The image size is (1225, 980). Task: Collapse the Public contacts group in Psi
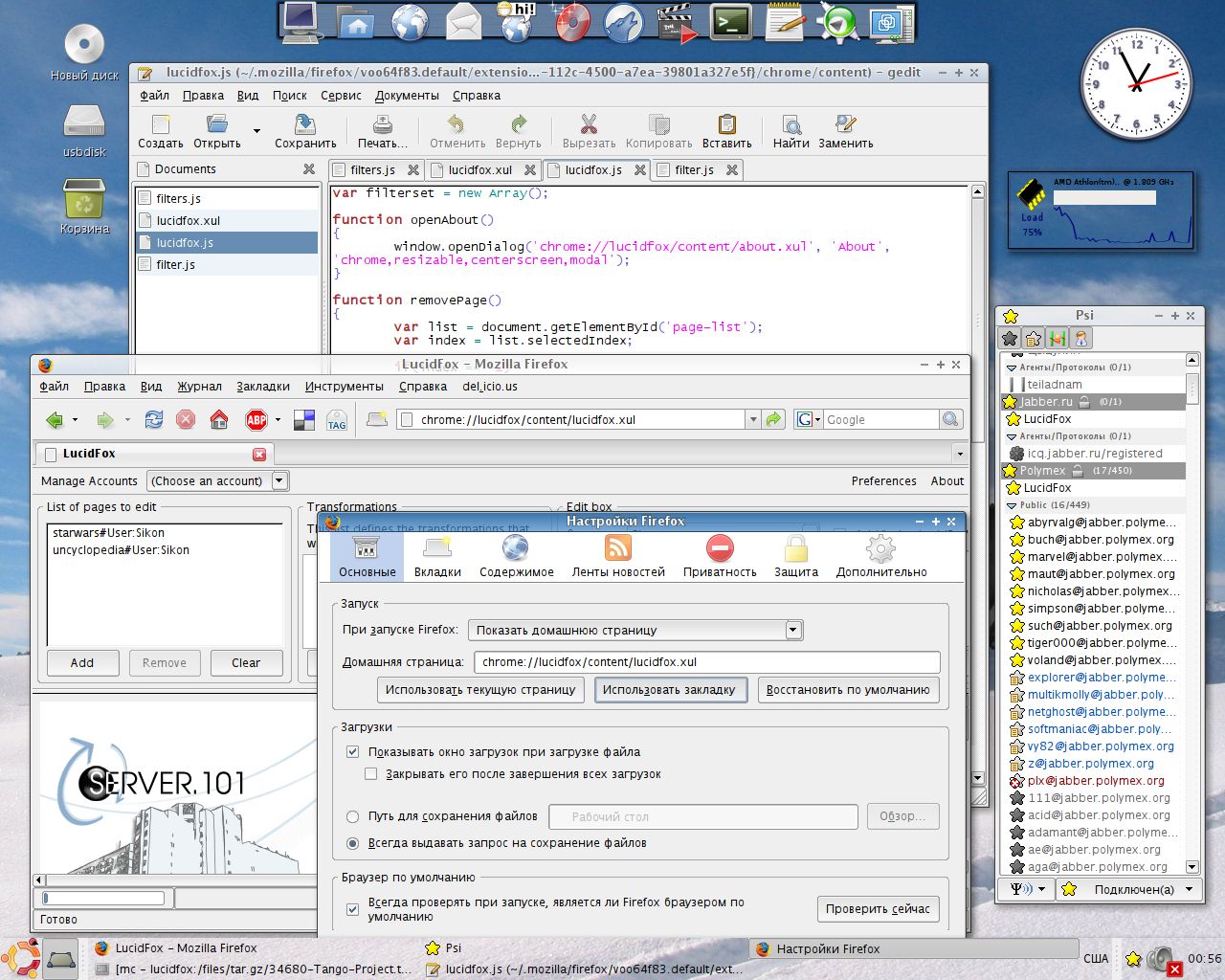1012,505
